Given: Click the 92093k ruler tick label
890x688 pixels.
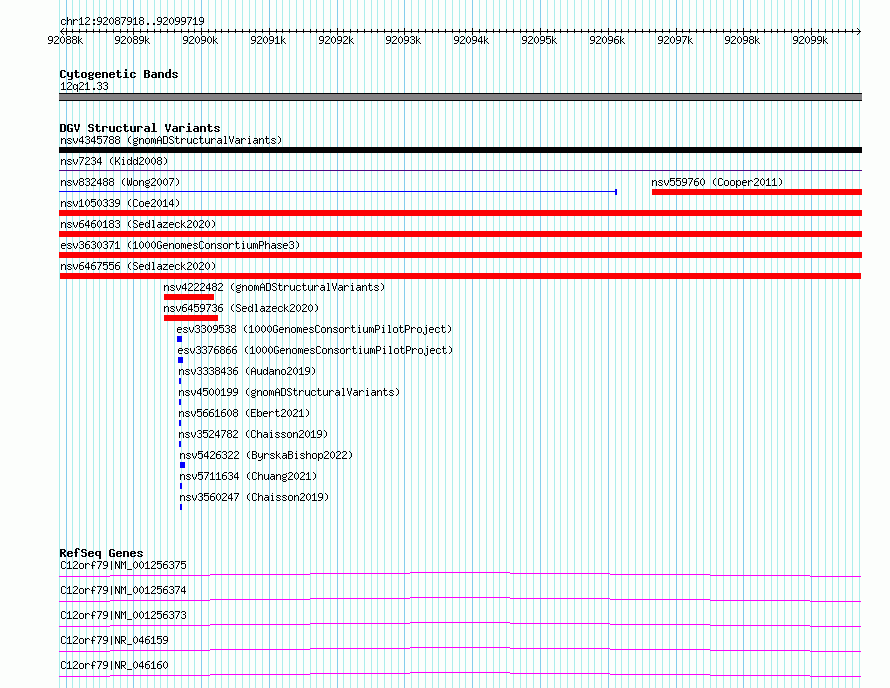Looking at the screenshot, I should pyautogui.click(x=403, y=40).
